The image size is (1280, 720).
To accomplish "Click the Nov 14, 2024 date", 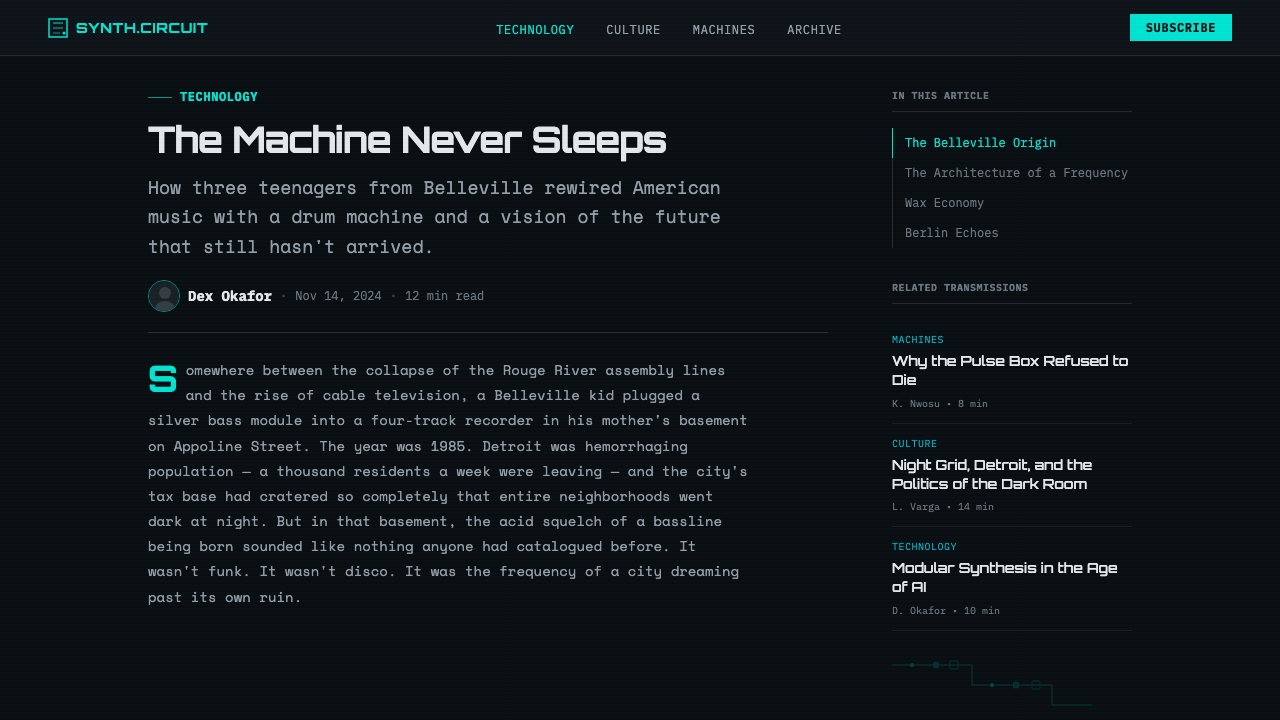I will [x=338, y=296].
